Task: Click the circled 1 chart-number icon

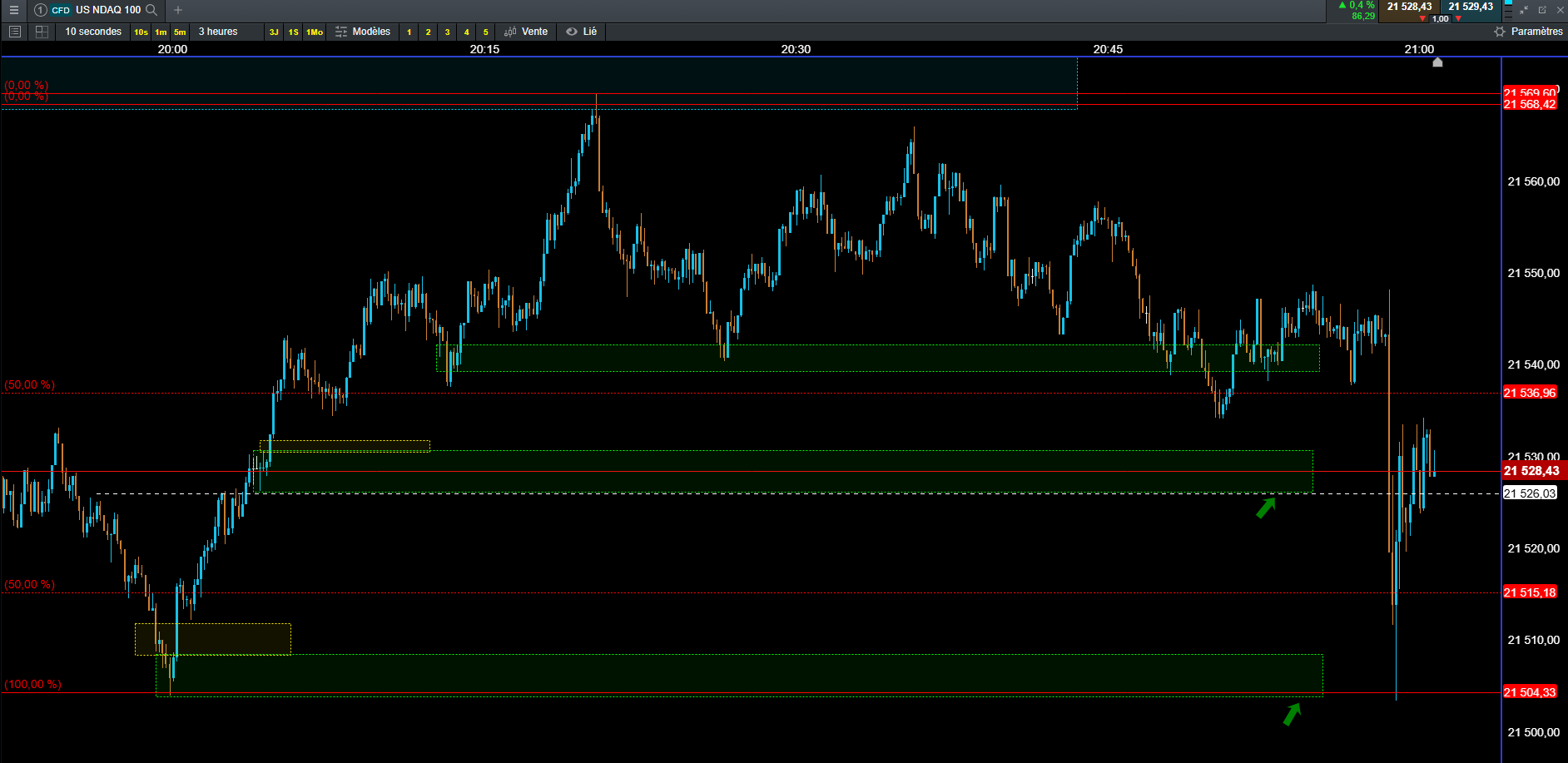Action: tap(40, 10)
